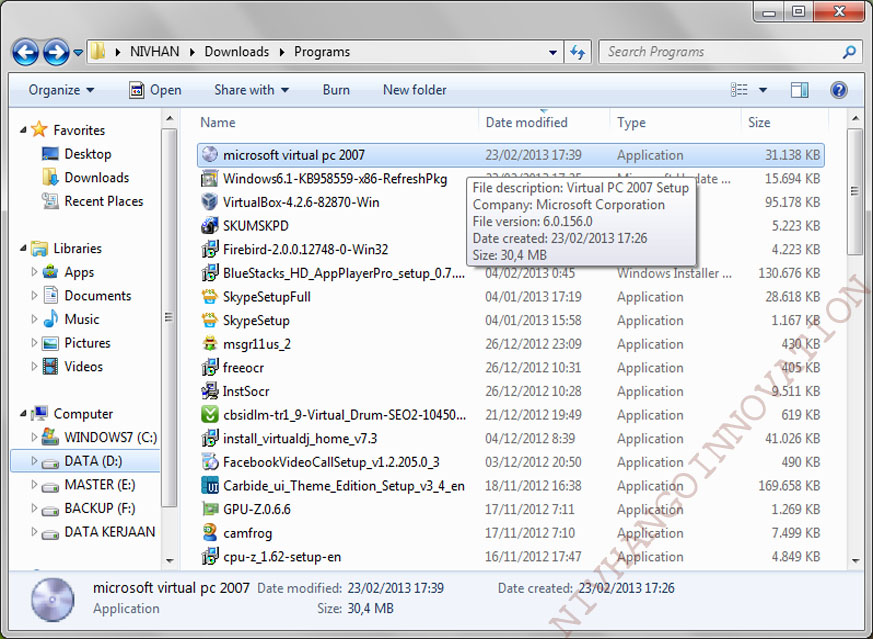
Task: Toggle the preview pane button
Action: point(800,90)
